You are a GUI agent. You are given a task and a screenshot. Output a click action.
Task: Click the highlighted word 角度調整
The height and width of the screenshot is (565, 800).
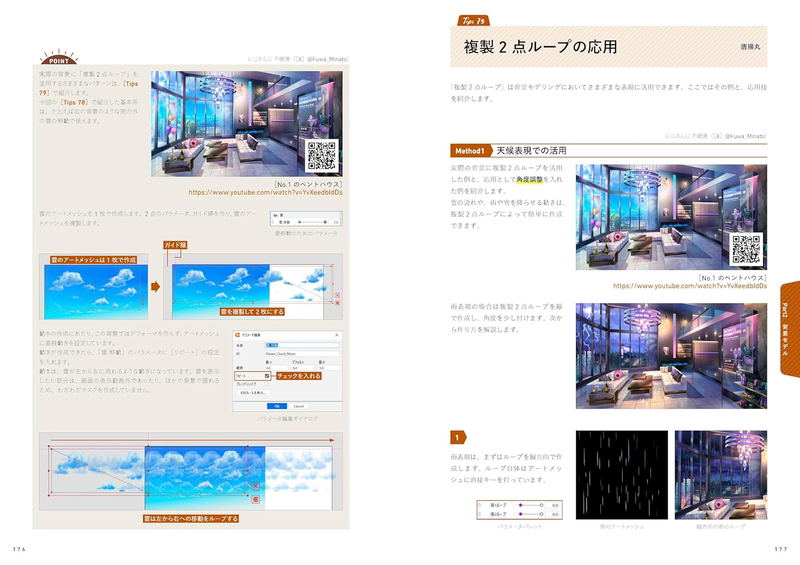529,179
